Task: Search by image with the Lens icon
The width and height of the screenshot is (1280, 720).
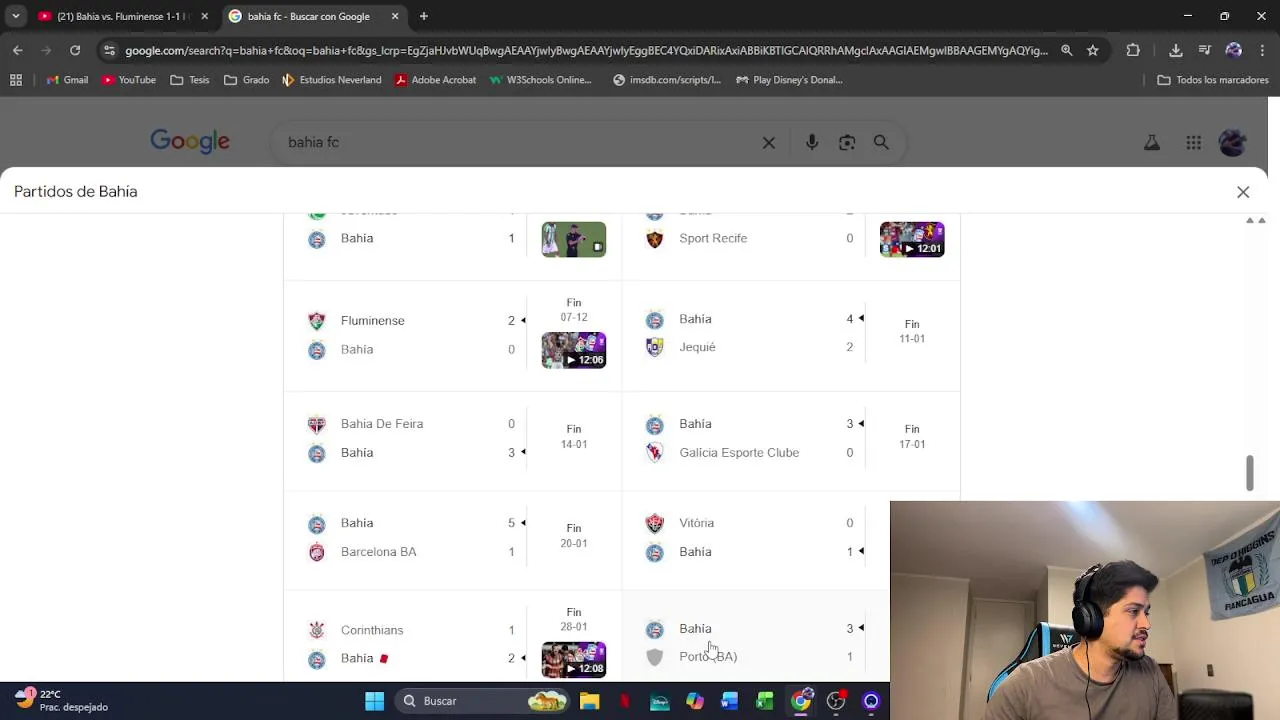Action: 847,142
